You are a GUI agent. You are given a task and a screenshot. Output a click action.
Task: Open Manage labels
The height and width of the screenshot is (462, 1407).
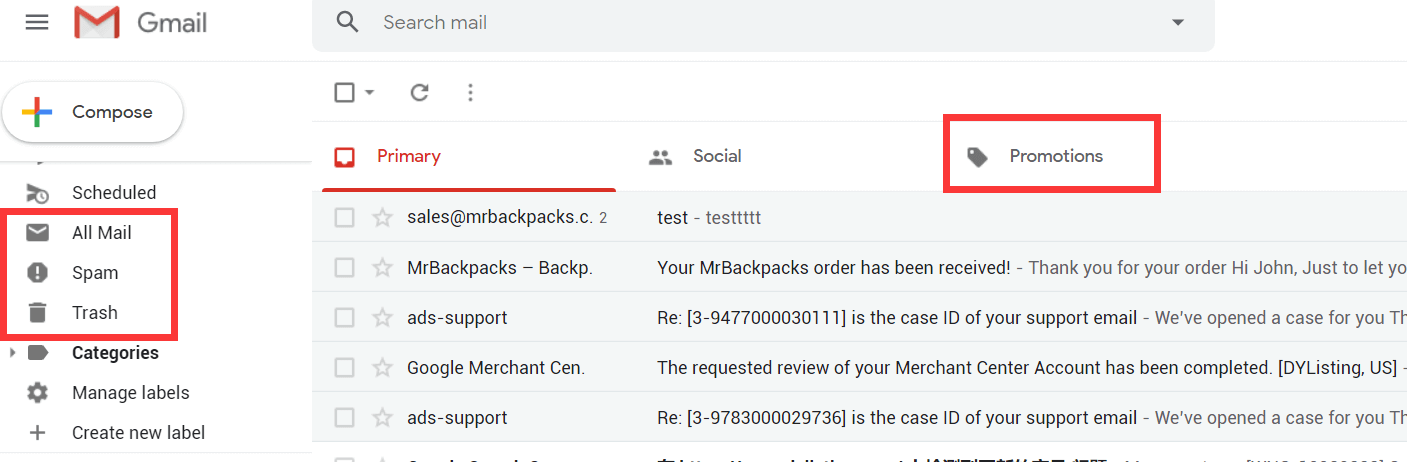tap(131, 393)
